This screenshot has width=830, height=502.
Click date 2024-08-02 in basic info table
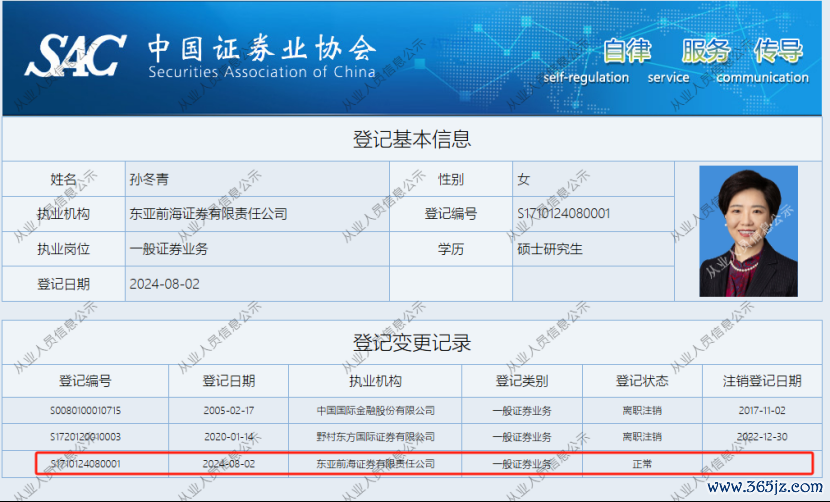pyautogui.click(x=165, y=284)
